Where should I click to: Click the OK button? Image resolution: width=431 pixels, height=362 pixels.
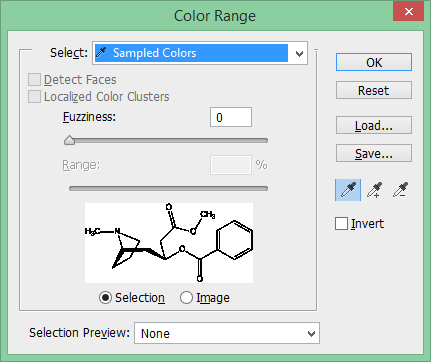point(374,62)
